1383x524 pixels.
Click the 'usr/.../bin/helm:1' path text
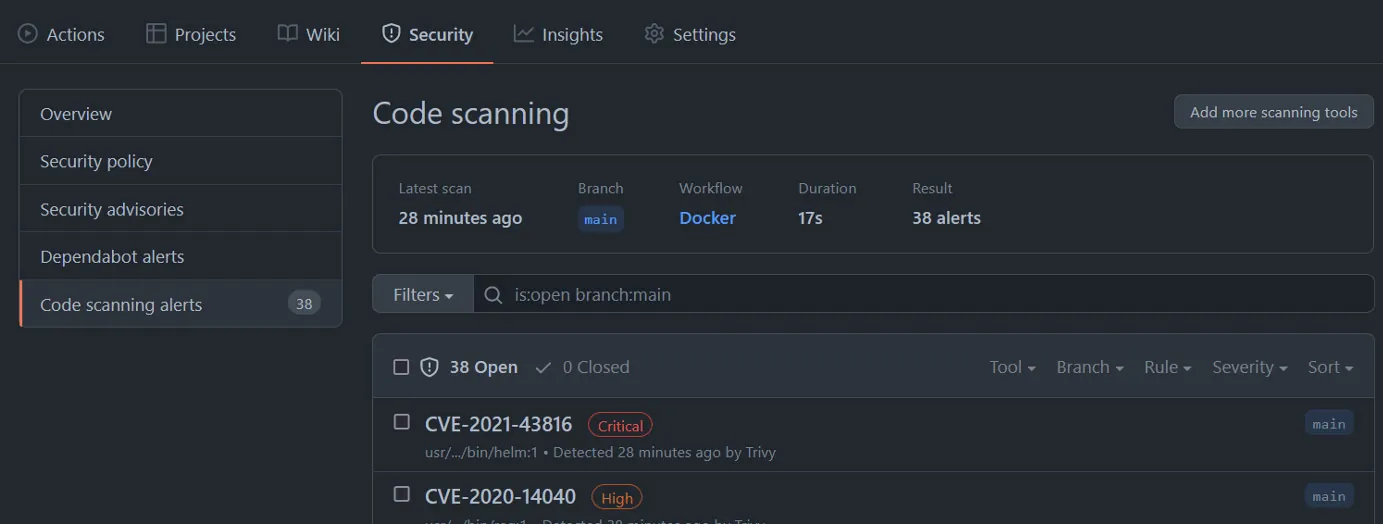click(481, 452)
